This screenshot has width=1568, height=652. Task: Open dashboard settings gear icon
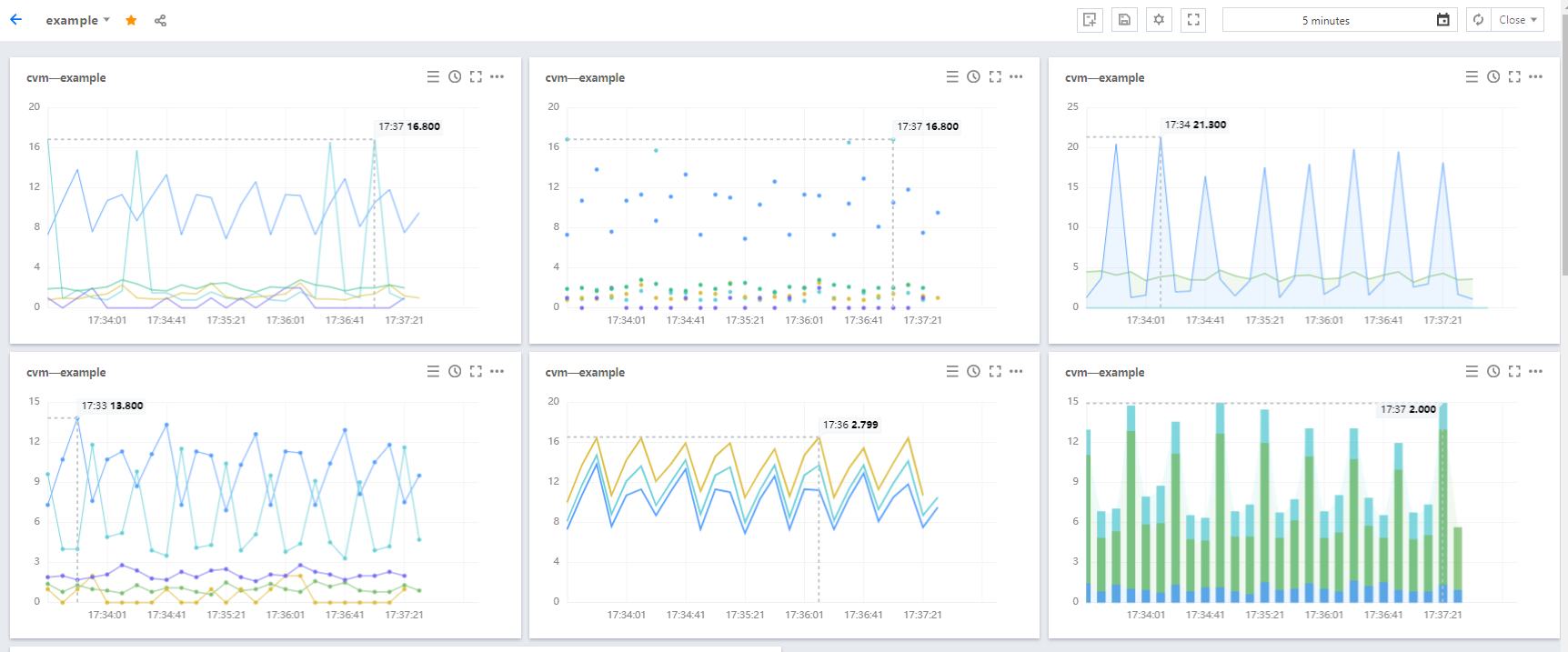tap(1159, 20)
